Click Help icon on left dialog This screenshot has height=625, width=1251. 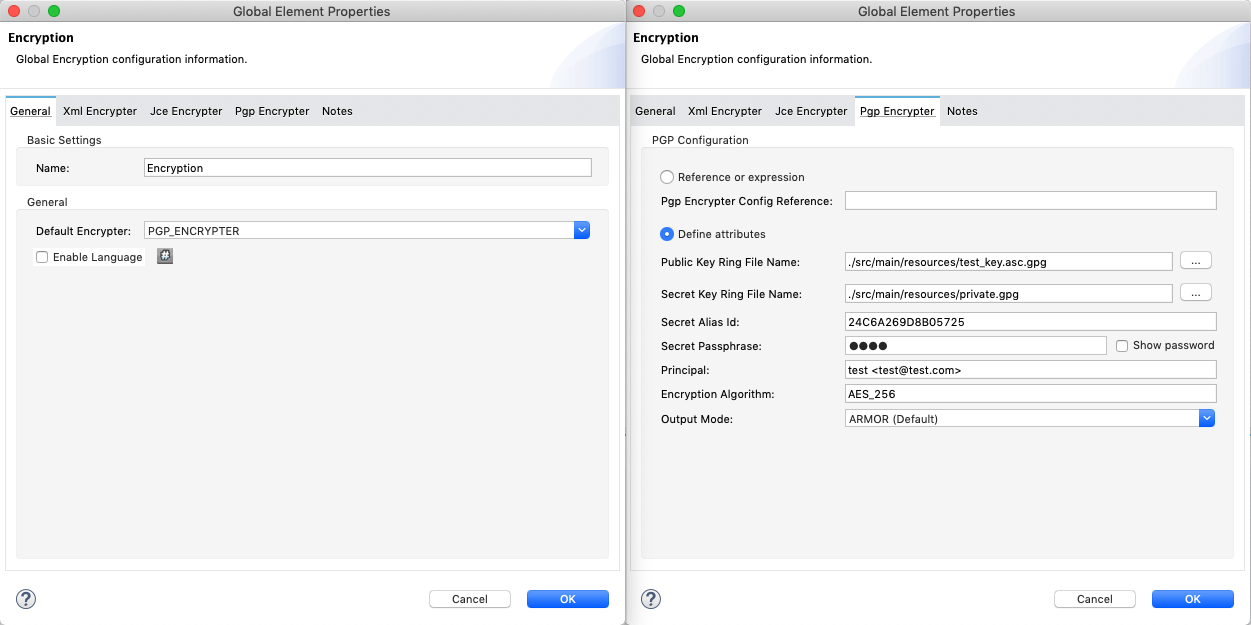[25, 598]
